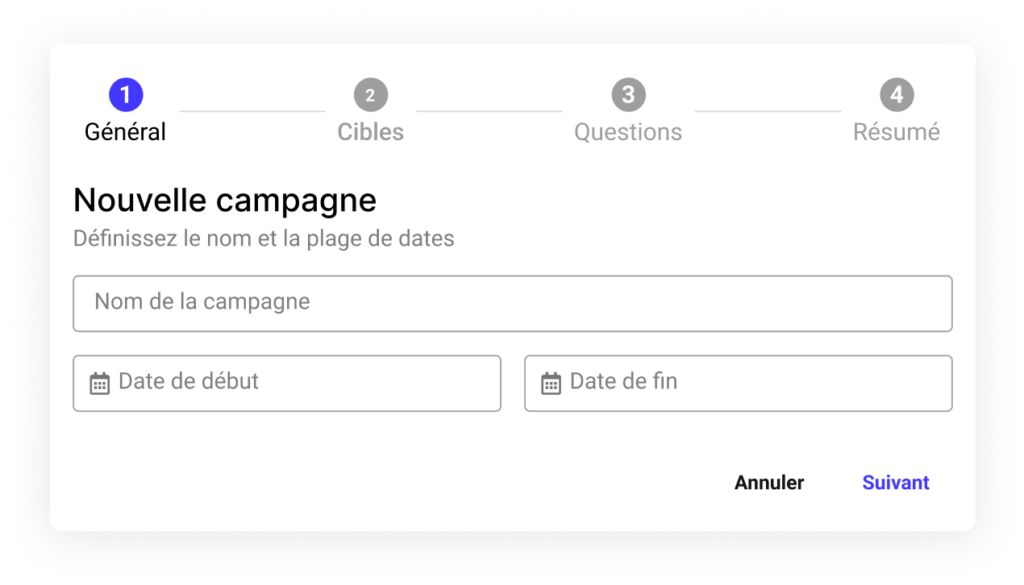
Task: Click the step 4 circle labeled 4
Action: click(895, 93)
